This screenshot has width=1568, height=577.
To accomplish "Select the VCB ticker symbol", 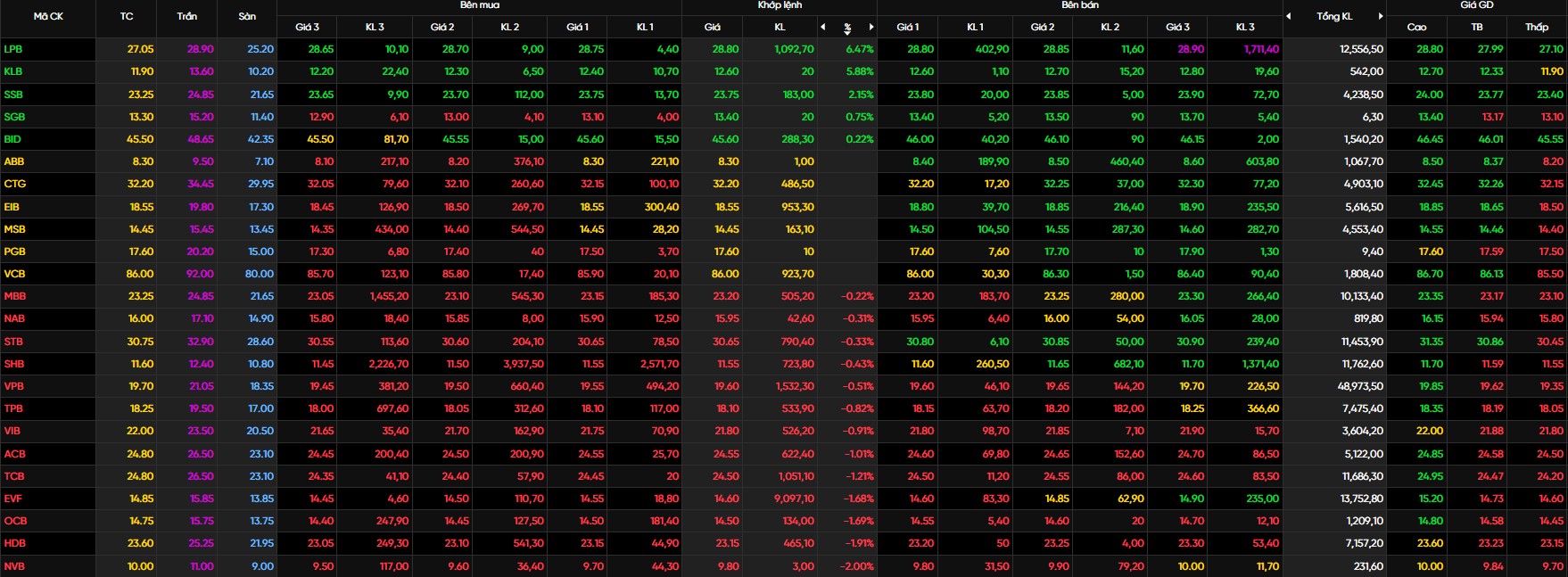I will [14, 274].
